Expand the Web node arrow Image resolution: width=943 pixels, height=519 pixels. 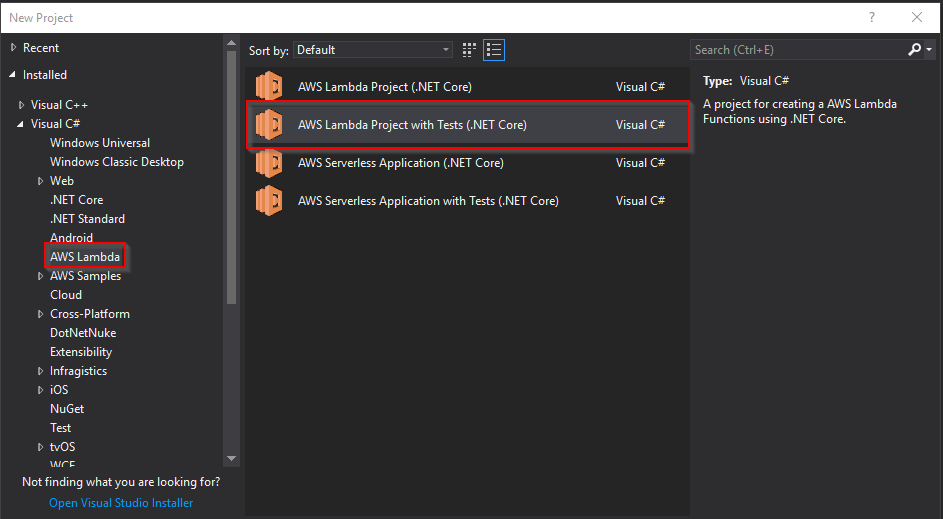pyautogui.click(x=40, y=181)
